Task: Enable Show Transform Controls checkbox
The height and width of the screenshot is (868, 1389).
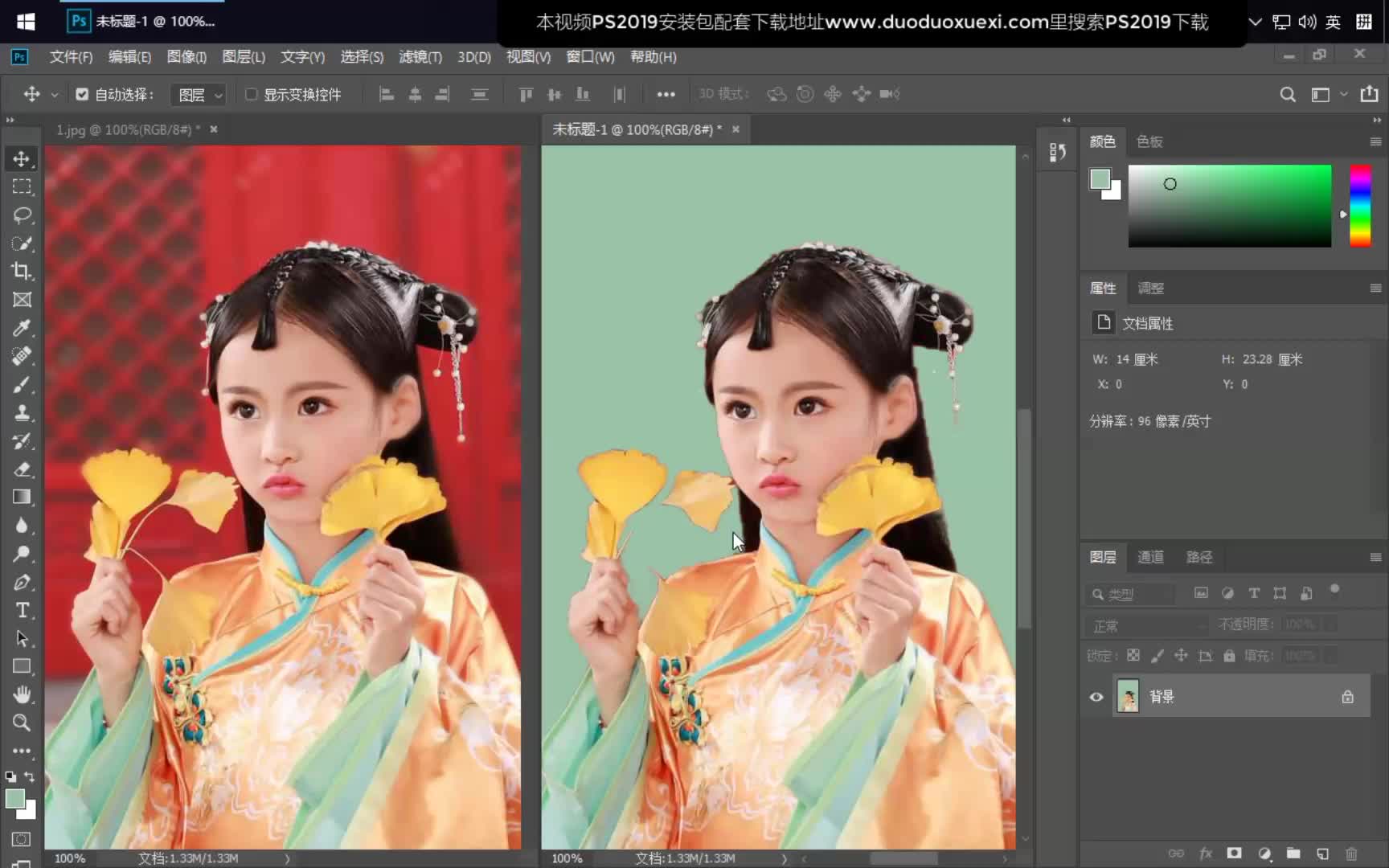Action: pyautogui.click(x=251, y=94)
